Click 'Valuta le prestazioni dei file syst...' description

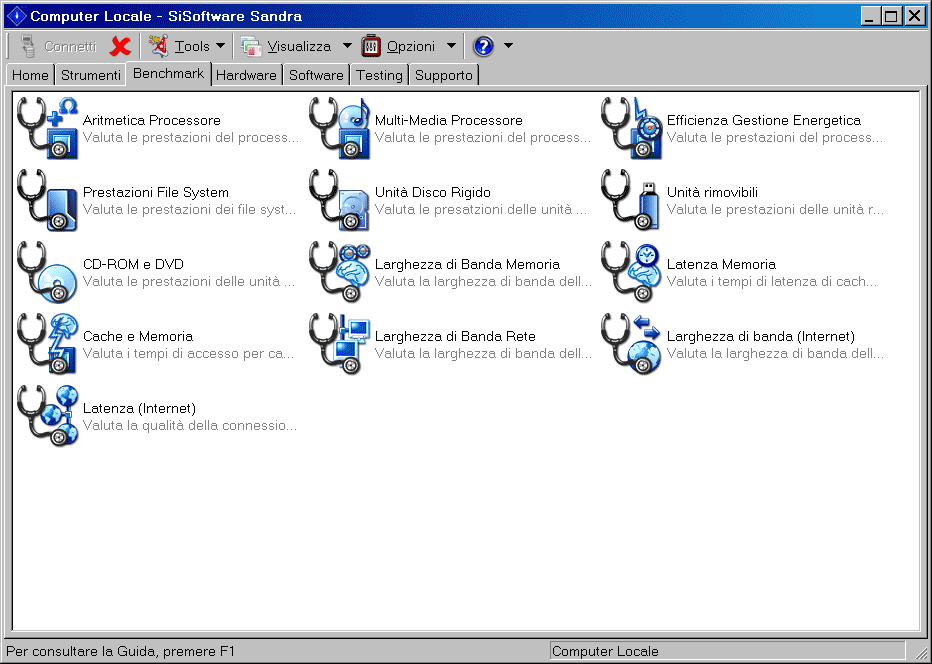[189, 209]
